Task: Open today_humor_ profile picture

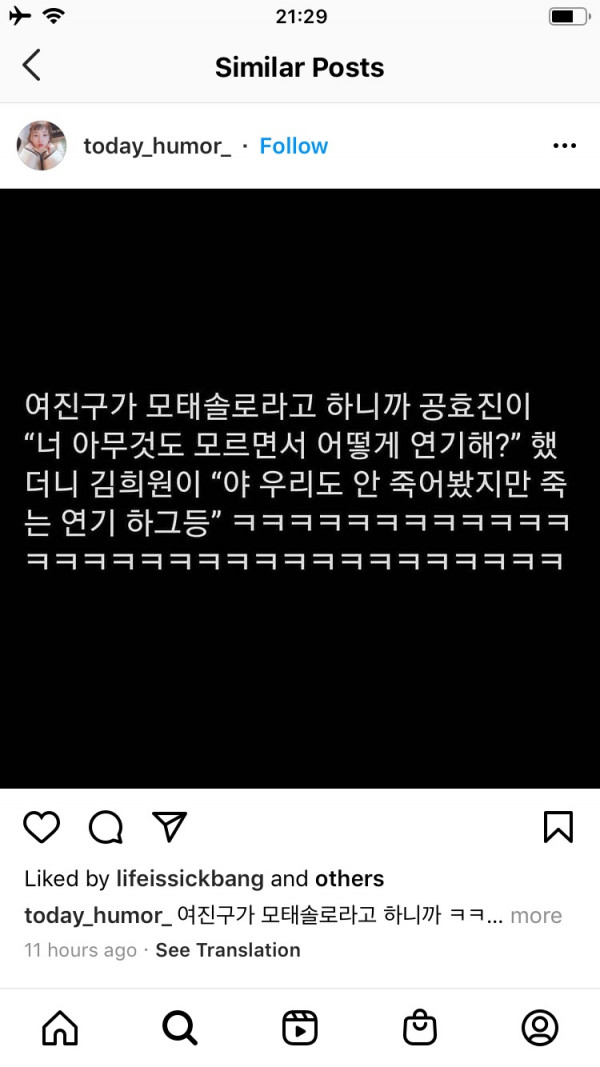Action: tap(41, 146)
